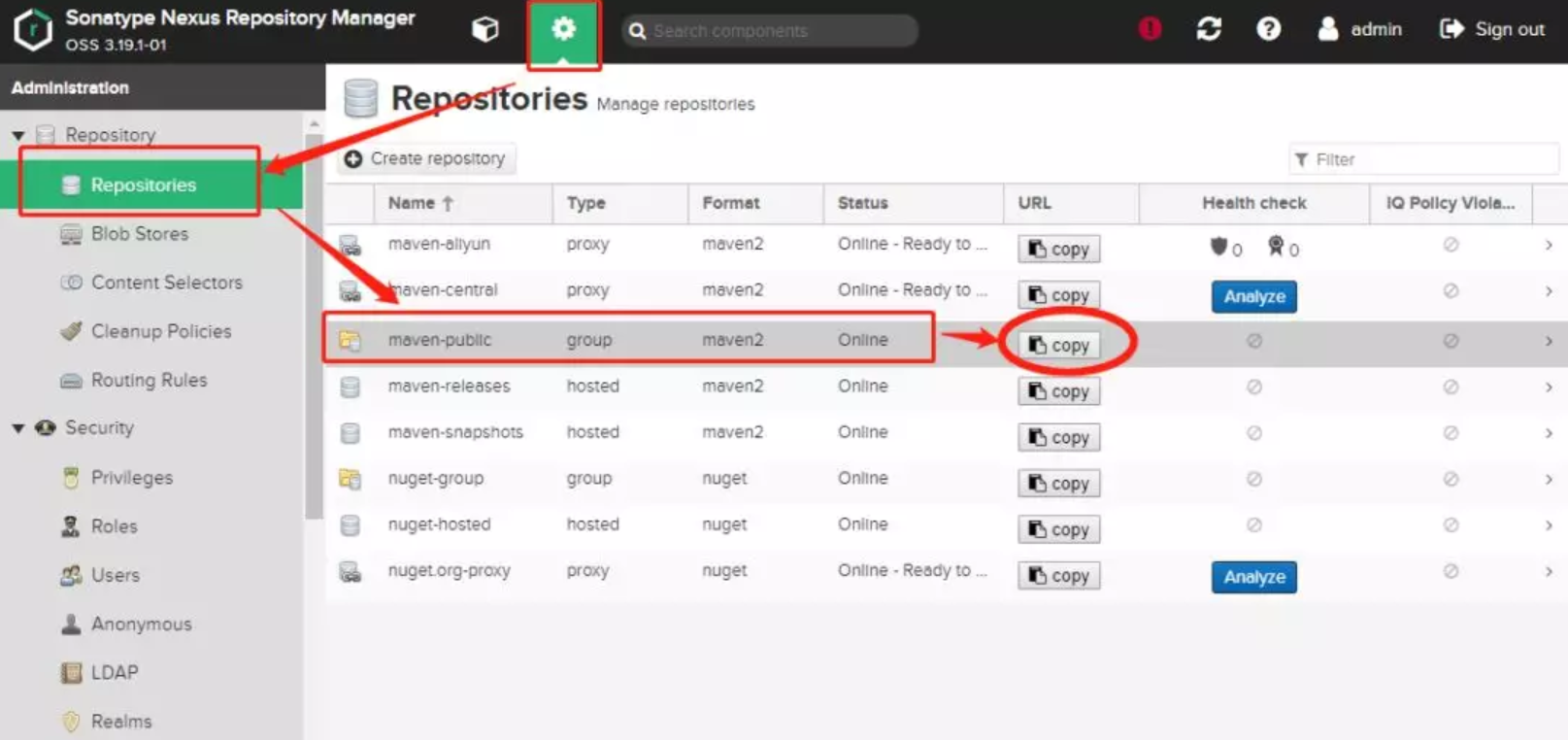Copy URL for maven-snapshots
Image resolution: width=1568 pixels, height=740 pixels.
(1058, 437)
